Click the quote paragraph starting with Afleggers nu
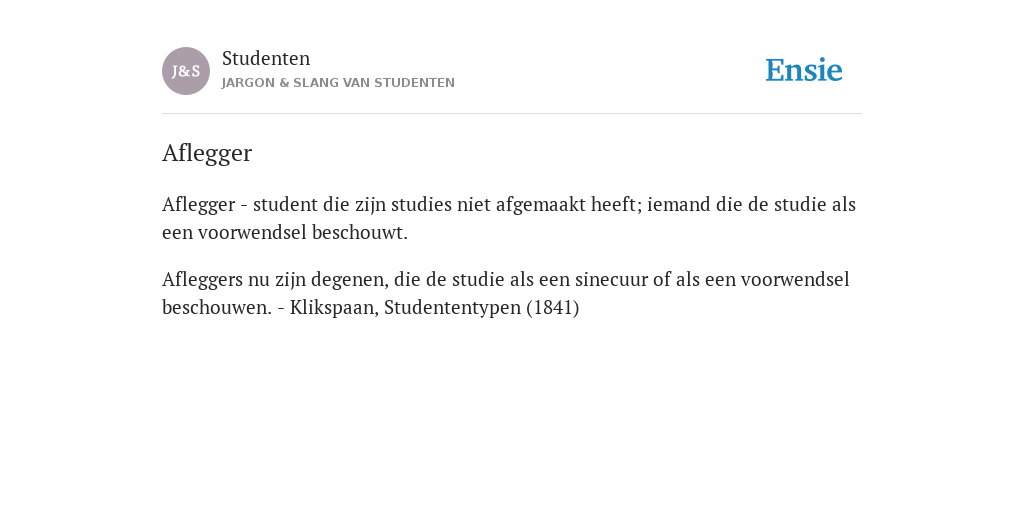Image resolution: width=1024 pixels, height=512 pixels. (506, 293)
